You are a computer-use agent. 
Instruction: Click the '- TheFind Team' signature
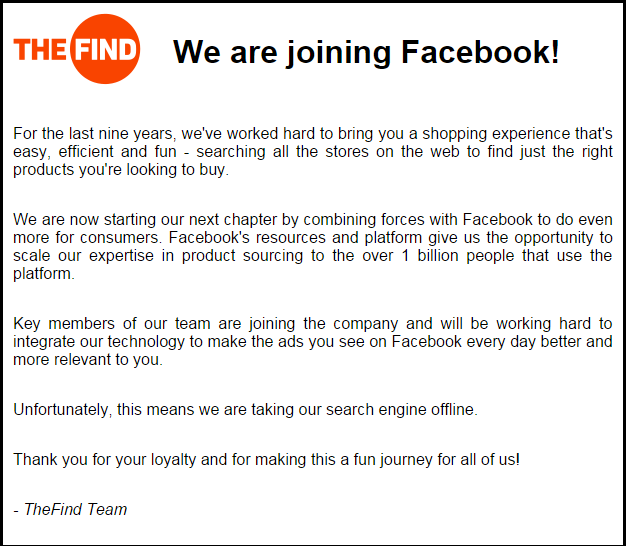click(x=70, y=509)
